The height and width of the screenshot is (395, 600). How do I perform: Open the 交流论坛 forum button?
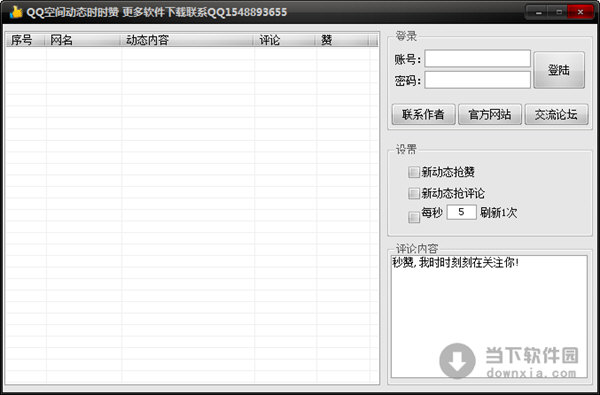(x=556, y=114)
